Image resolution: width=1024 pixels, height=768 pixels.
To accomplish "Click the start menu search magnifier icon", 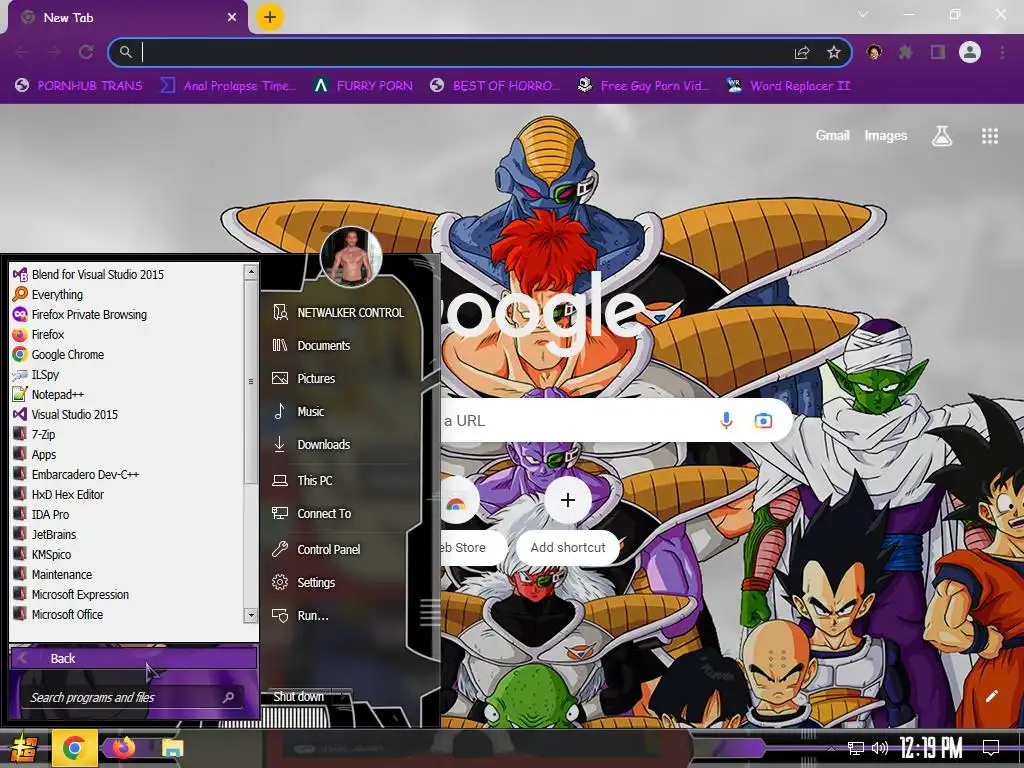I will [229, 697].
